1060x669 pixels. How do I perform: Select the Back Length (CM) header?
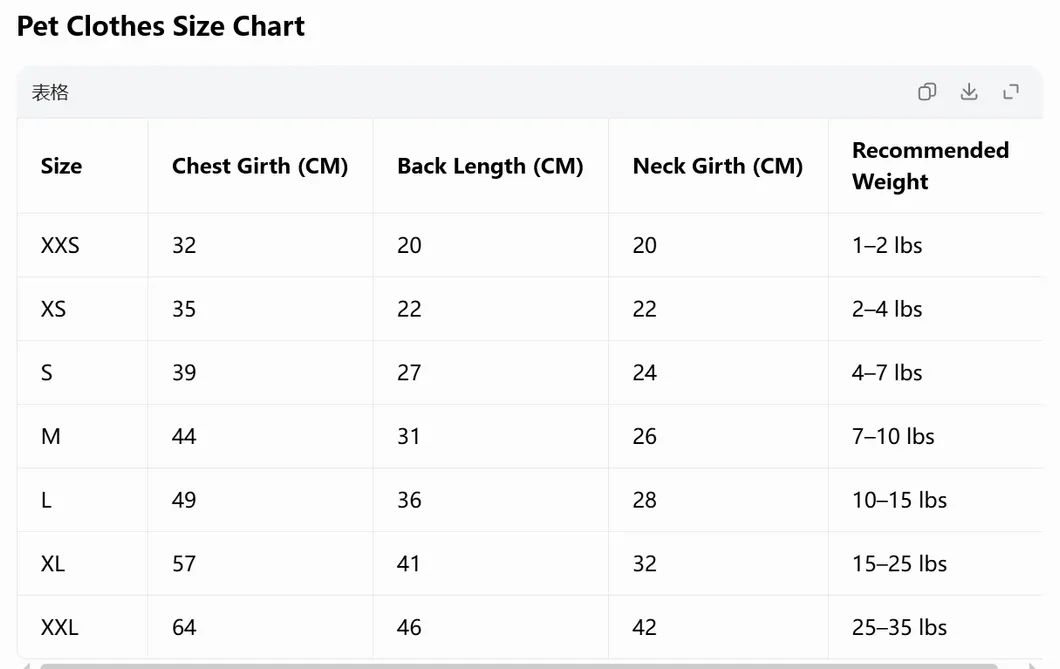click(490, 166)
